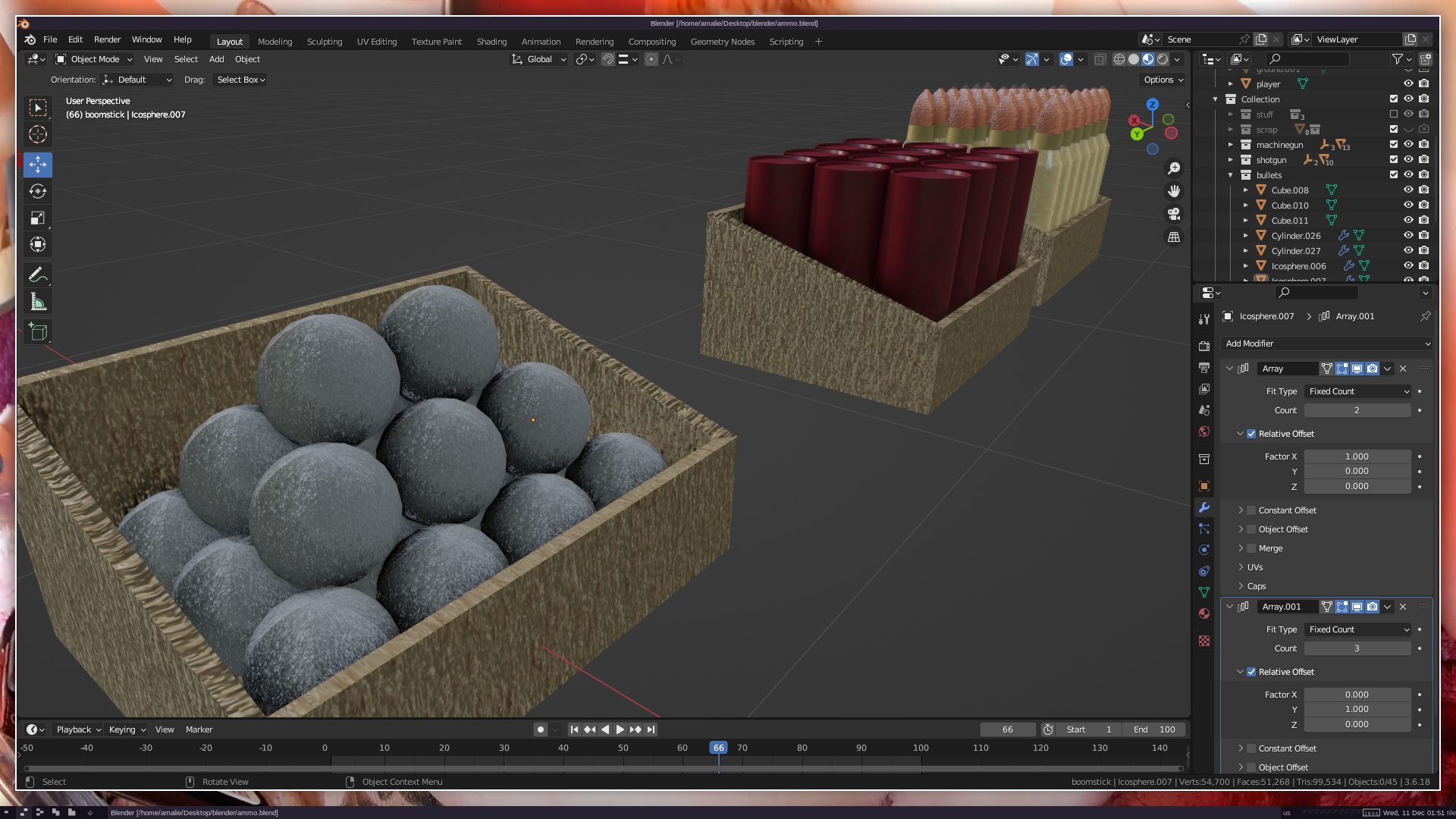Screen dimensions: 1456x819
Task: Pick the Add Cube tool
Action: pyautogui.click(x=38, y=331)
